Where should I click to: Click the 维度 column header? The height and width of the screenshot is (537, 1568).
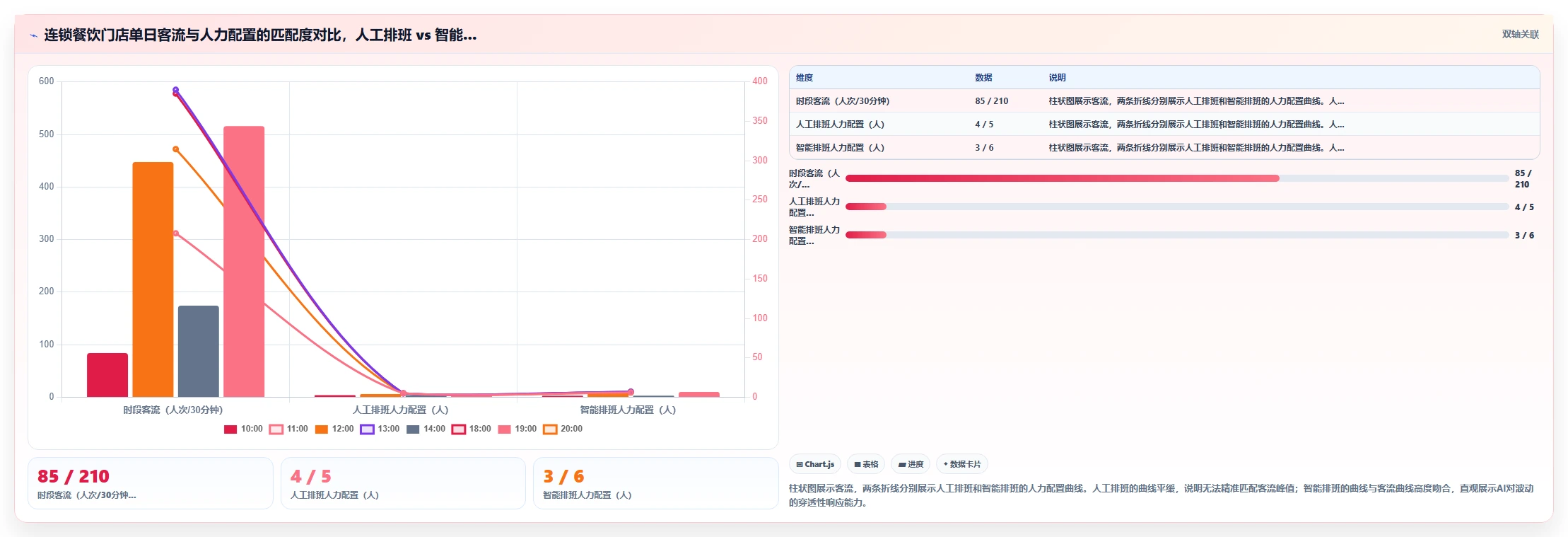[x=805, y=78]
